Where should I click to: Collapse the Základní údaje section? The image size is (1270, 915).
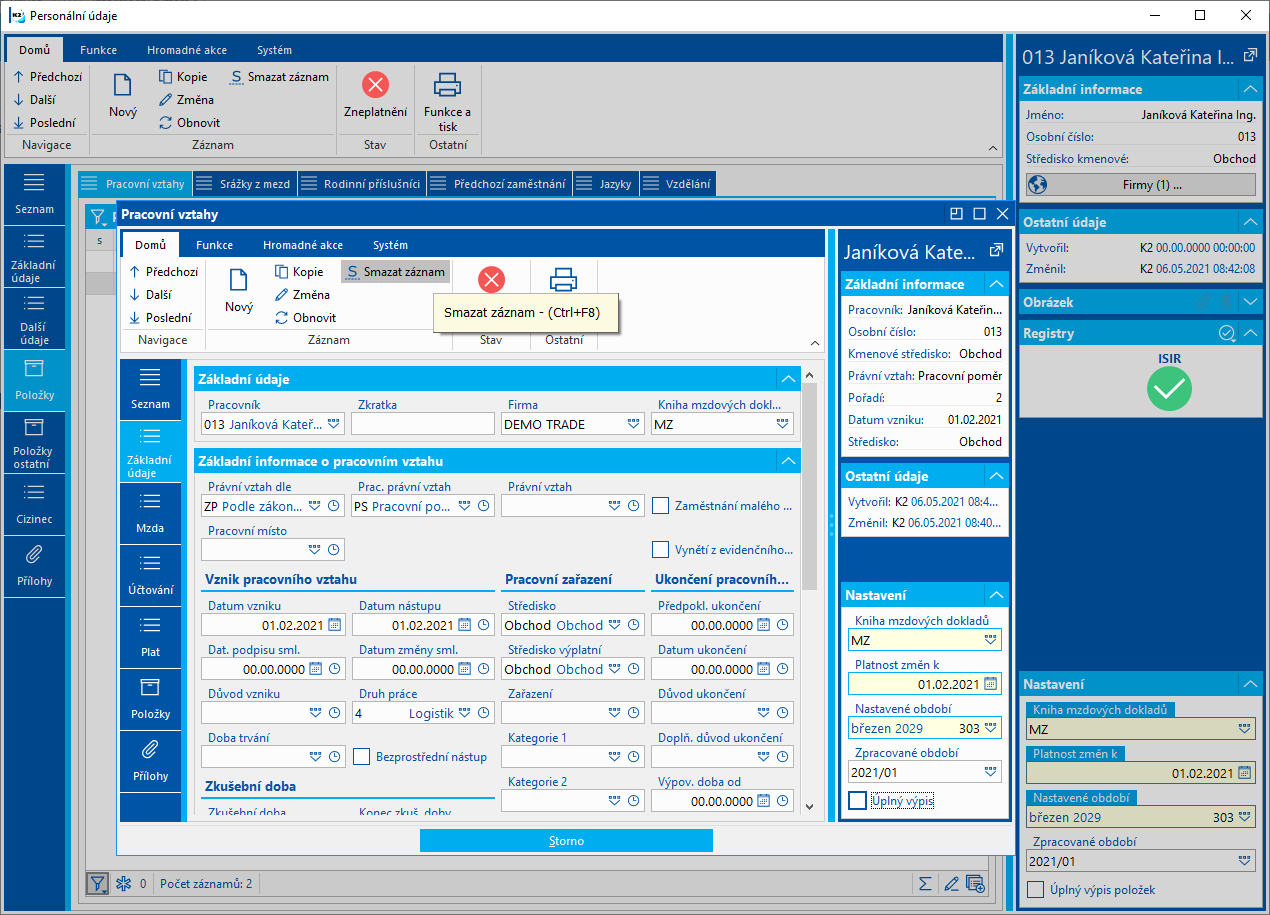(788, 379)
